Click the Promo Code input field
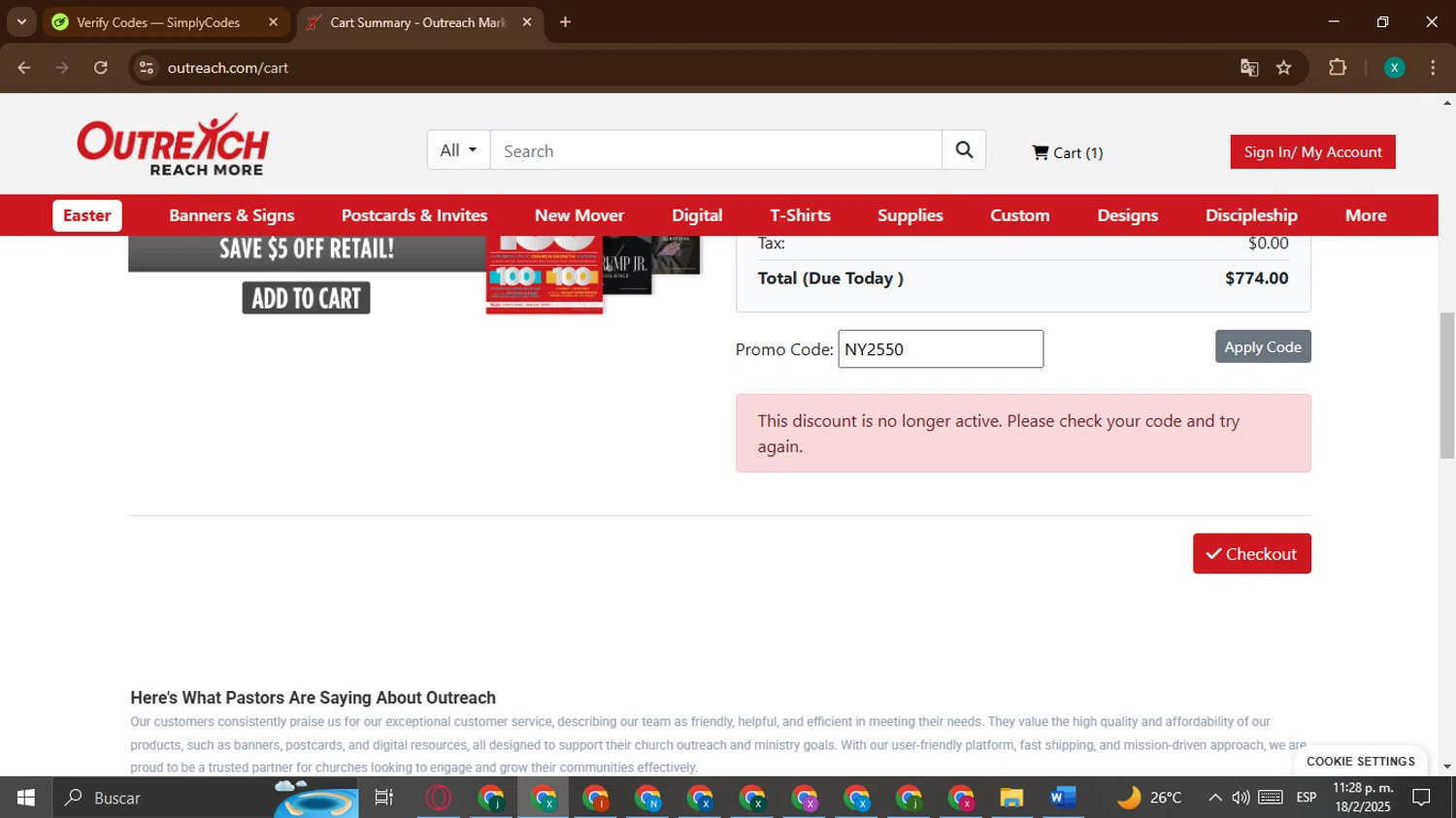1456x818 pixels. pyautogui.click(x=941, y=349)
